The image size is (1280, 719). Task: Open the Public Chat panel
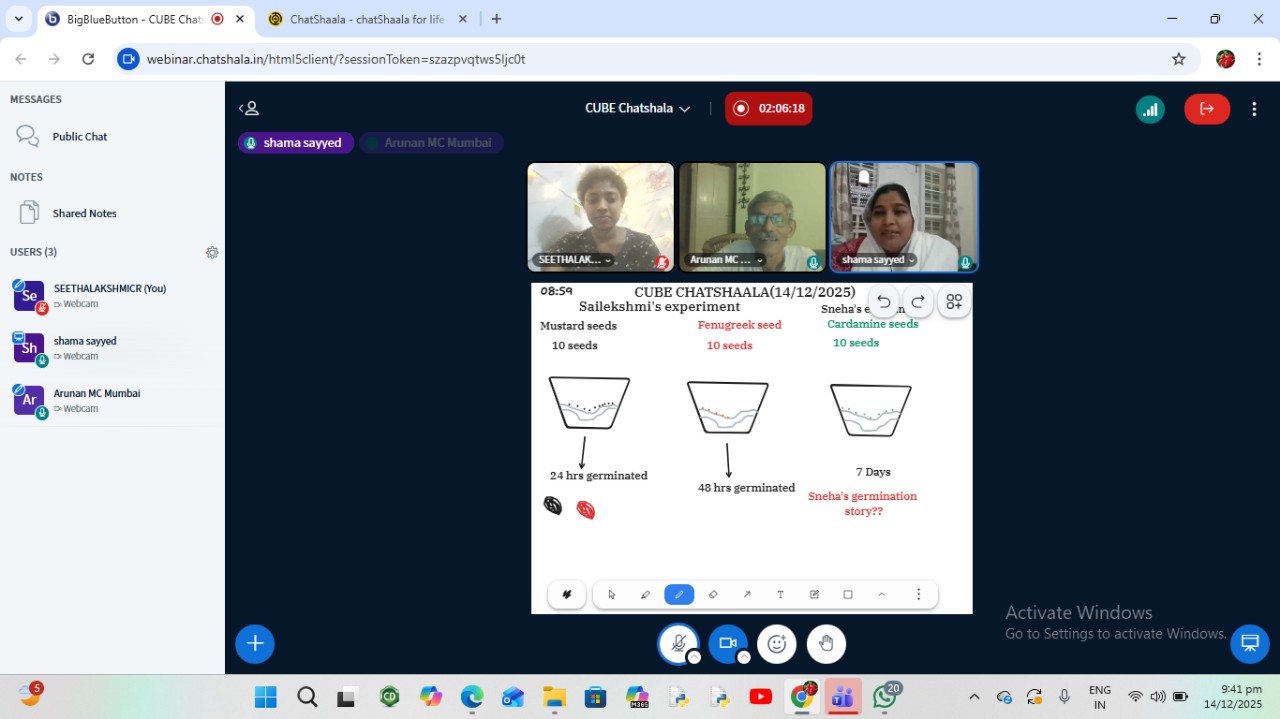point(80,137)
